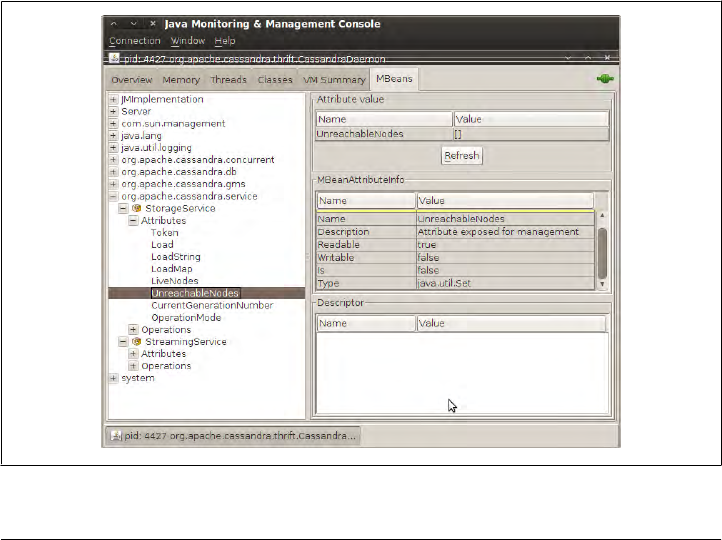Open the Help menu
722x540 pixels.
click(225, 41)
